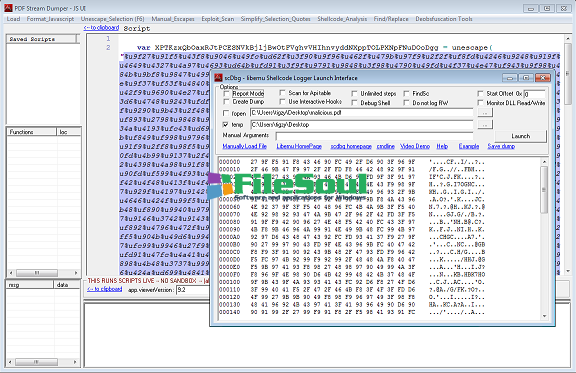Open the Libemu HomePage link
The image size is (576, 373).
pyautogui.click(x=299, y=146)
